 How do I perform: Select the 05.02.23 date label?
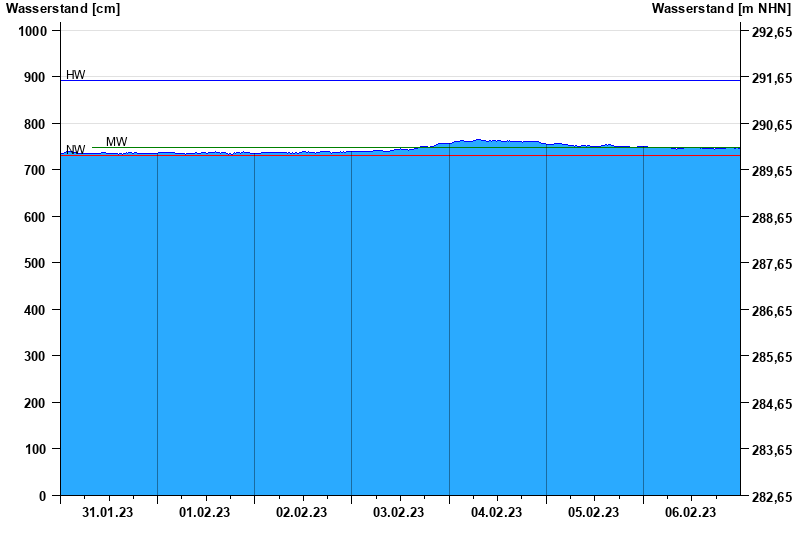pos(594,513)
